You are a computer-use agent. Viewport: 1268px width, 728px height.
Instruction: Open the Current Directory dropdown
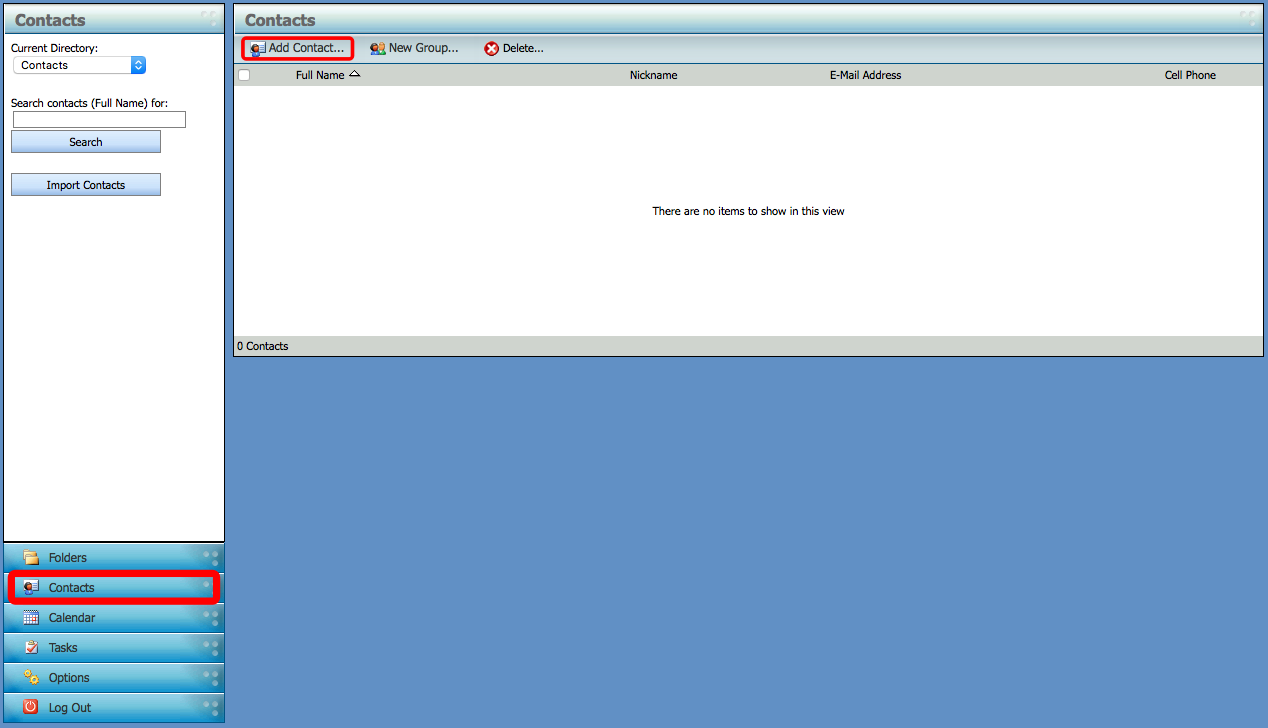point(79,65)
